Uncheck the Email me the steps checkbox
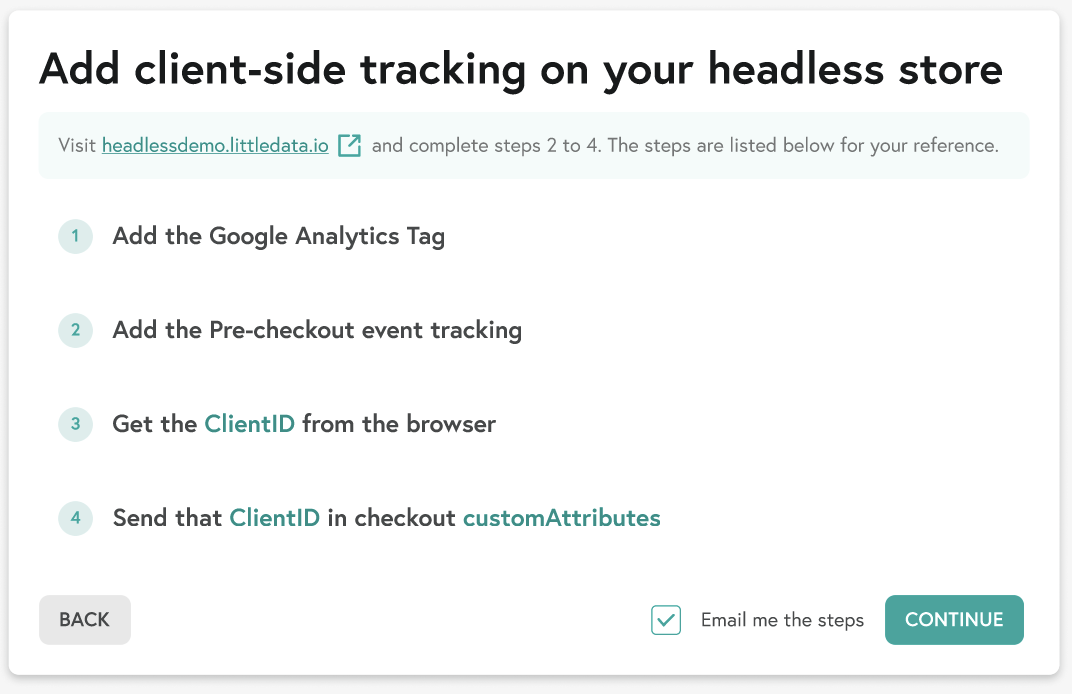The height and width of the screenshot is (694, 1072). coord(666,620)
